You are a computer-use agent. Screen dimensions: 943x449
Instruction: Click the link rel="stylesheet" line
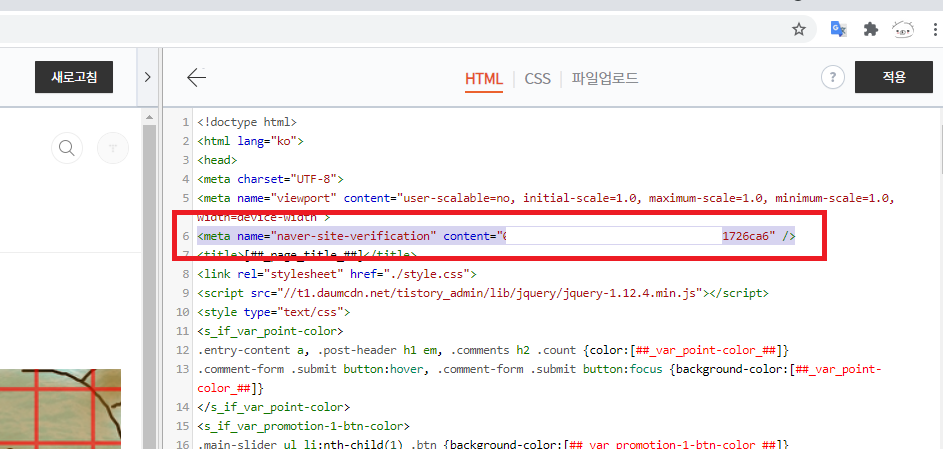coord(337,274)
